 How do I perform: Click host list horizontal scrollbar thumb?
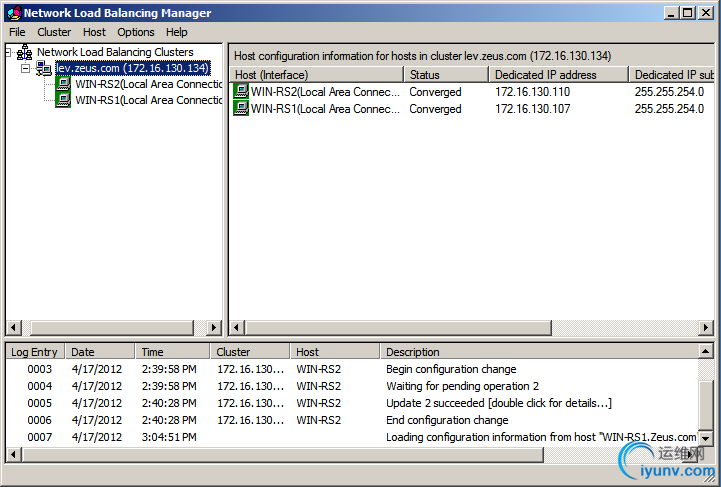[398, 327]
